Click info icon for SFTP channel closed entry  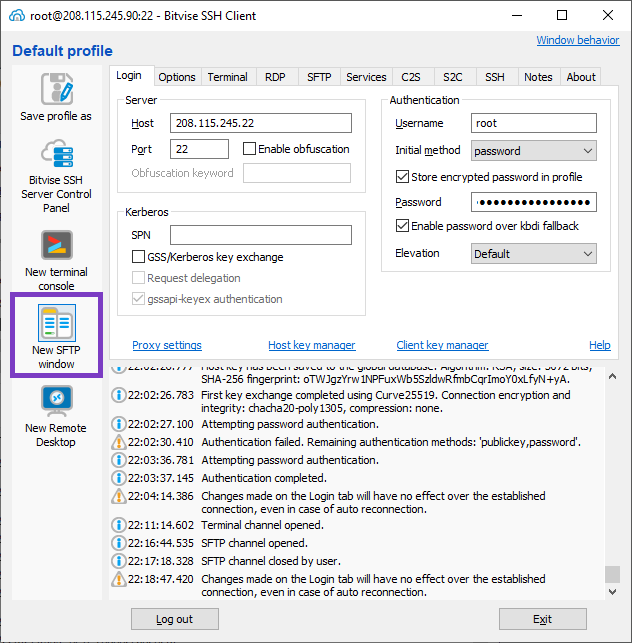119,561
